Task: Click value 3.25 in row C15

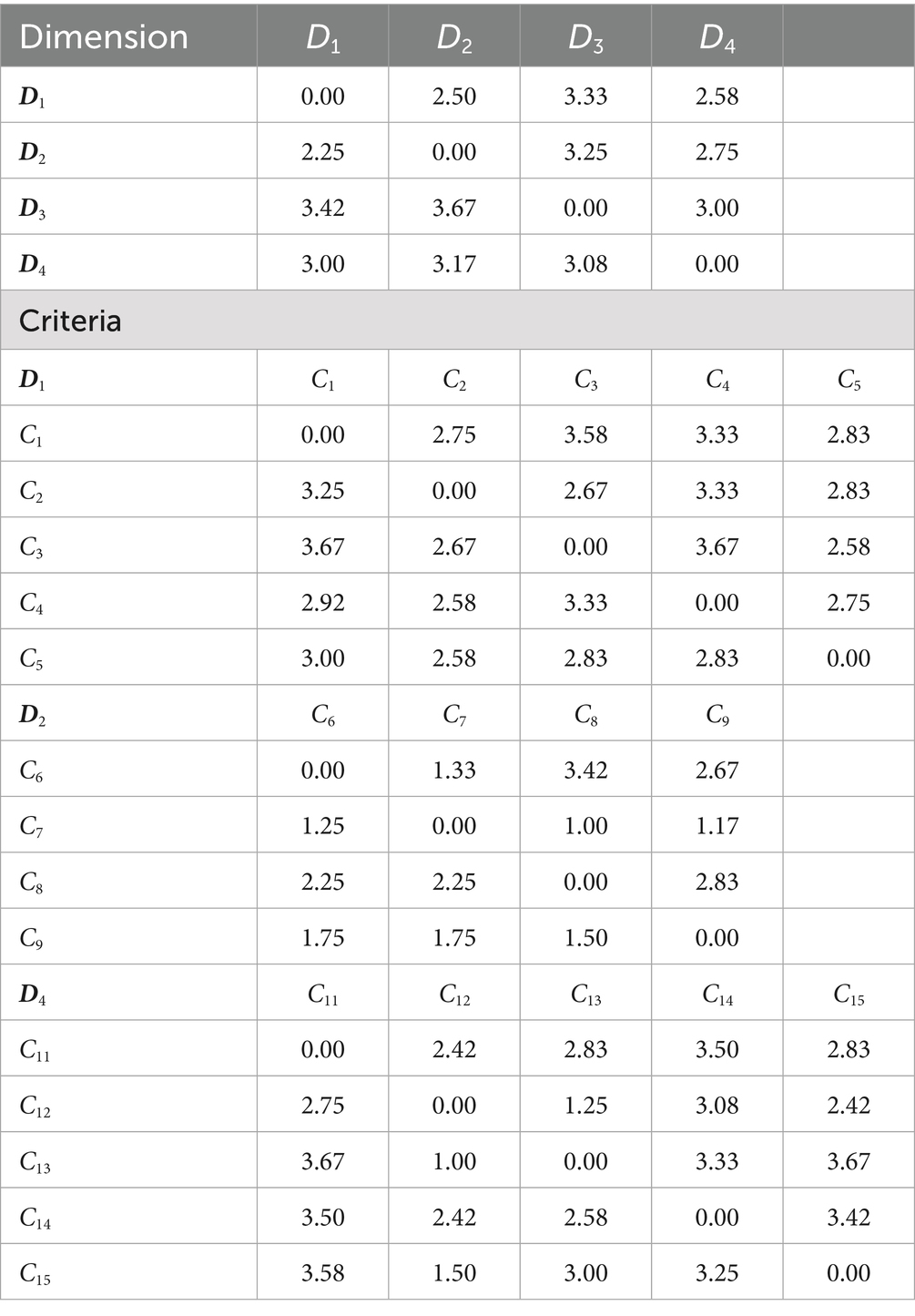Action: pyautogui.click(x=717, y=1272)
